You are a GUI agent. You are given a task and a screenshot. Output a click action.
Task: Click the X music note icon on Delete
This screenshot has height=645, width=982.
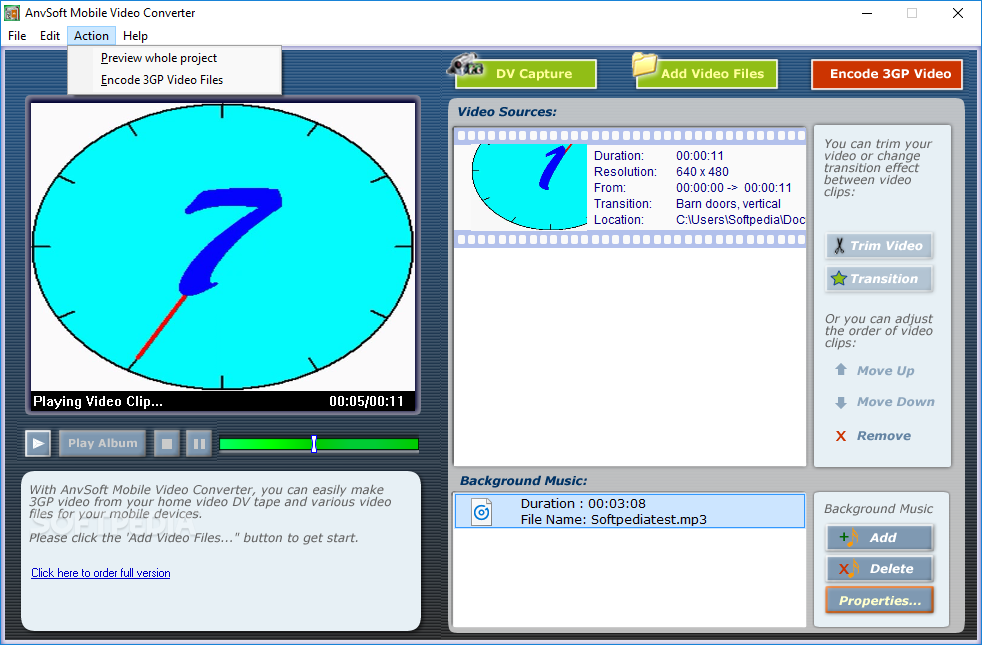(849, 569)
